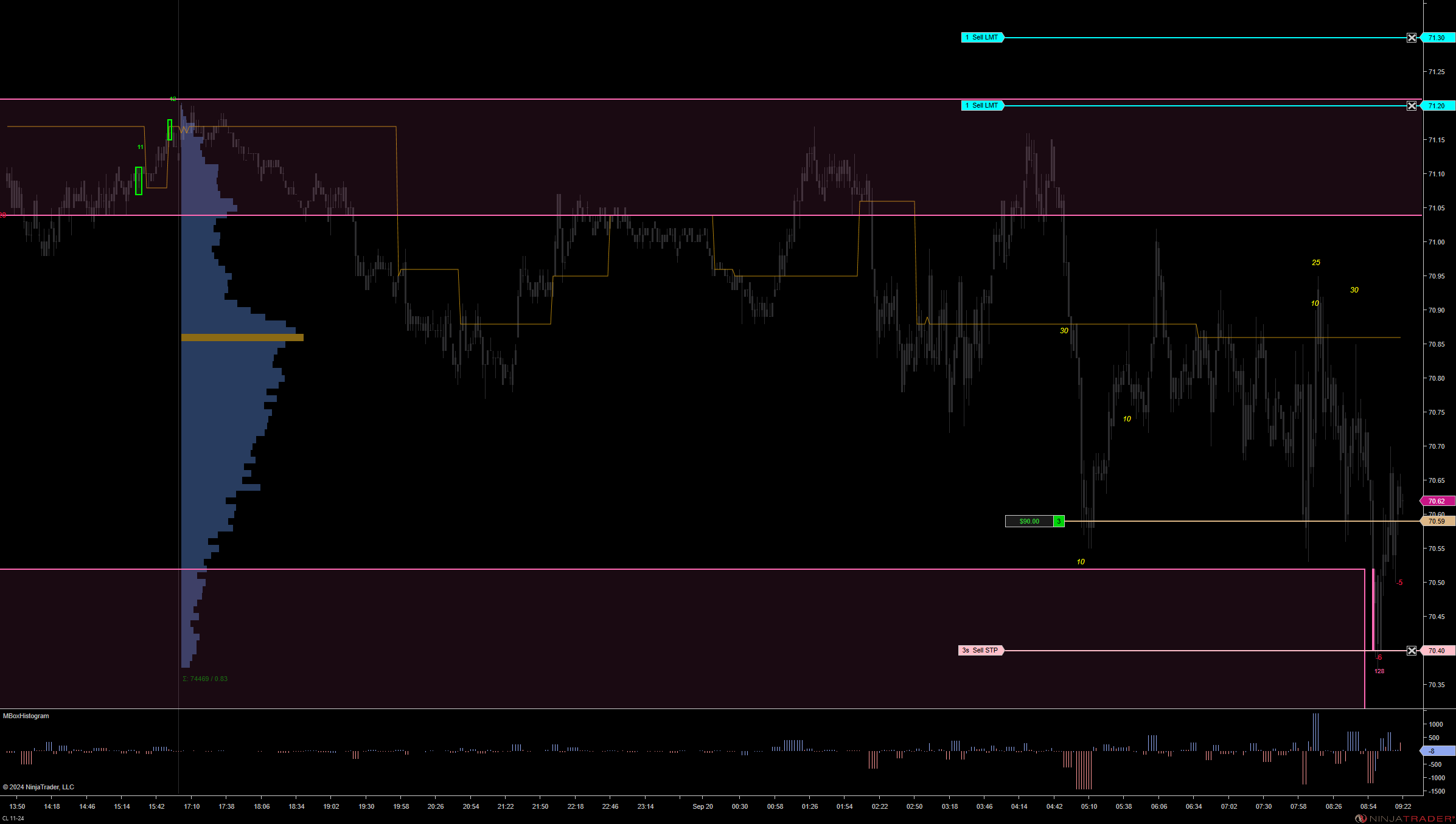The image size is (1456, 824).
Task: Select the gold point-of-control volume bar
Action: pyautogui.click(x=242, y=338)
